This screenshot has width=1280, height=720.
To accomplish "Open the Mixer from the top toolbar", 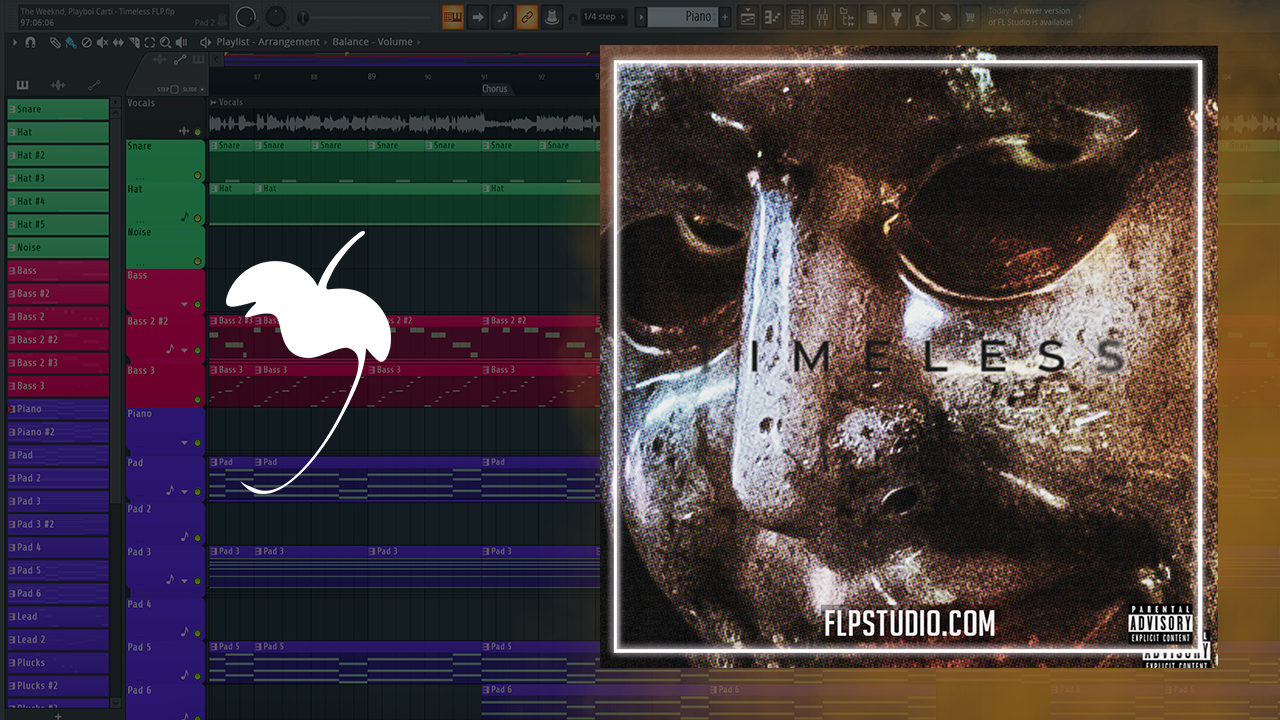I will click(x=822, y=17).
